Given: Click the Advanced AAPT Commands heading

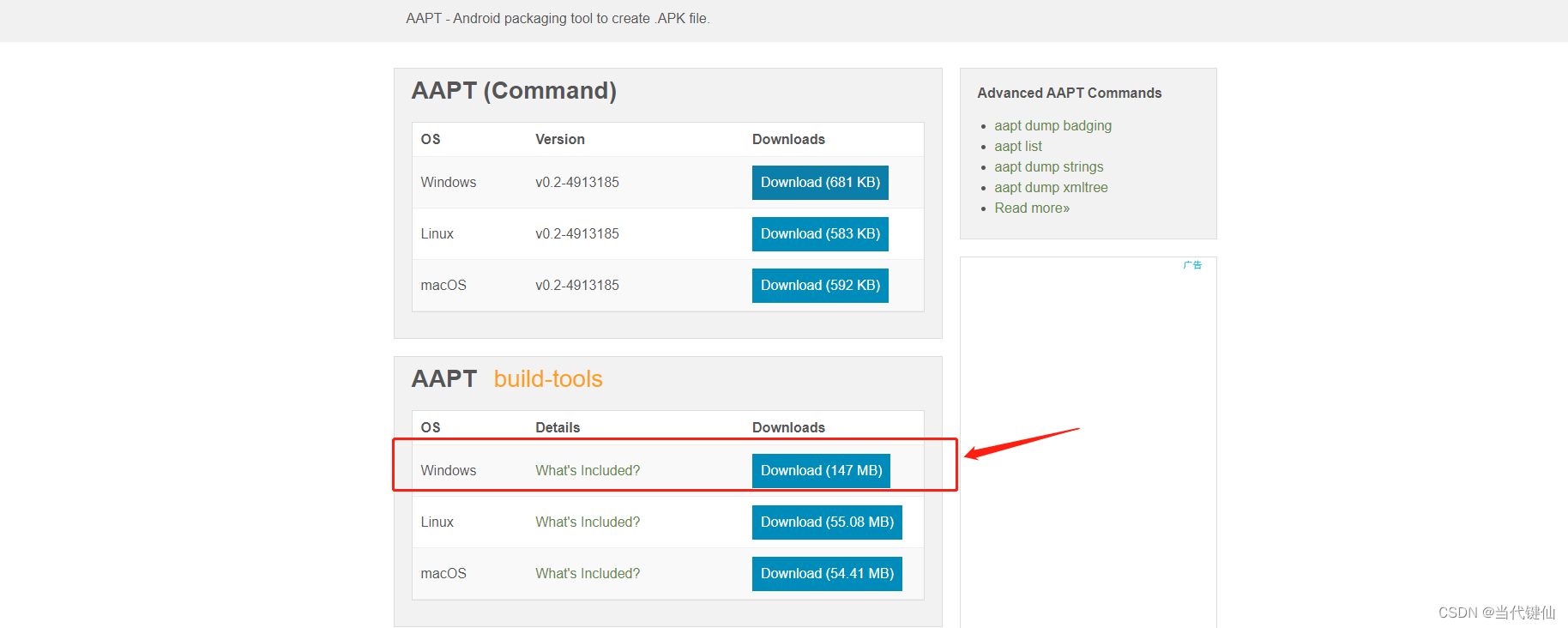Looking at the screenshot, I should click(x=1070, y=94).
